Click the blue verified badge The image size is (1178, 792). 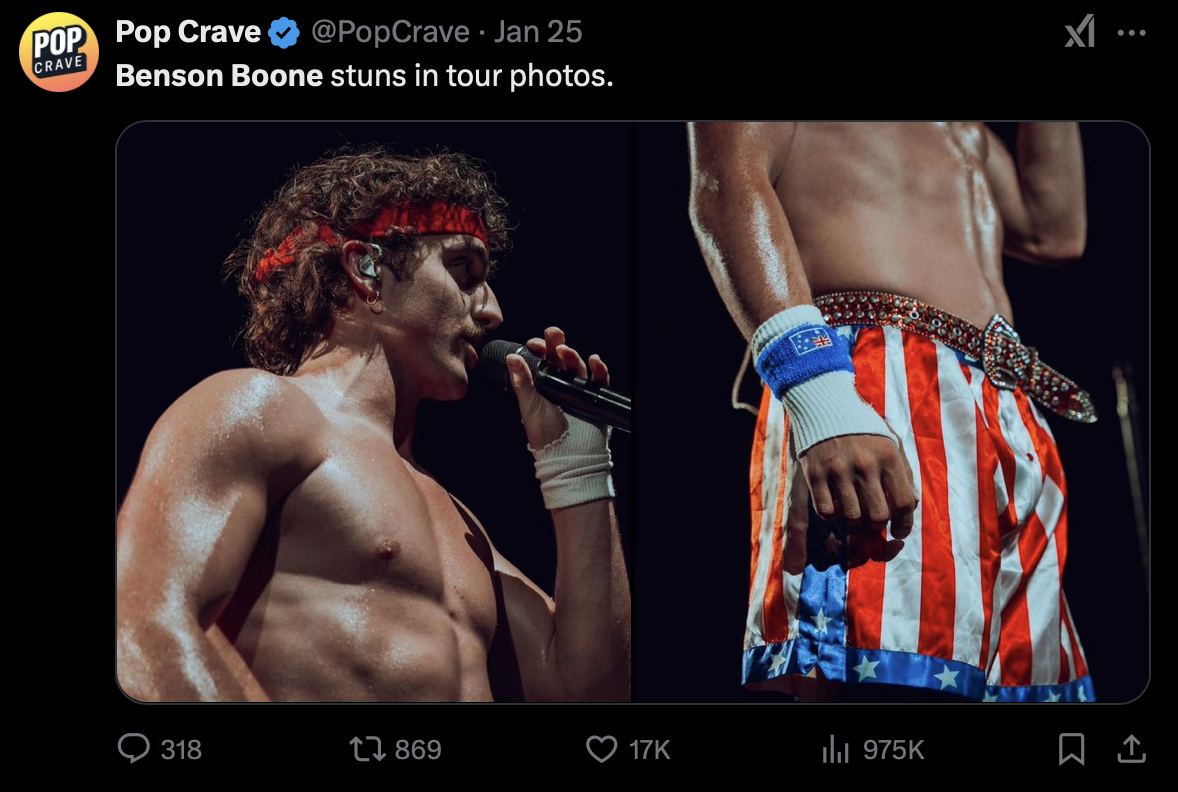tap(285, 33)
